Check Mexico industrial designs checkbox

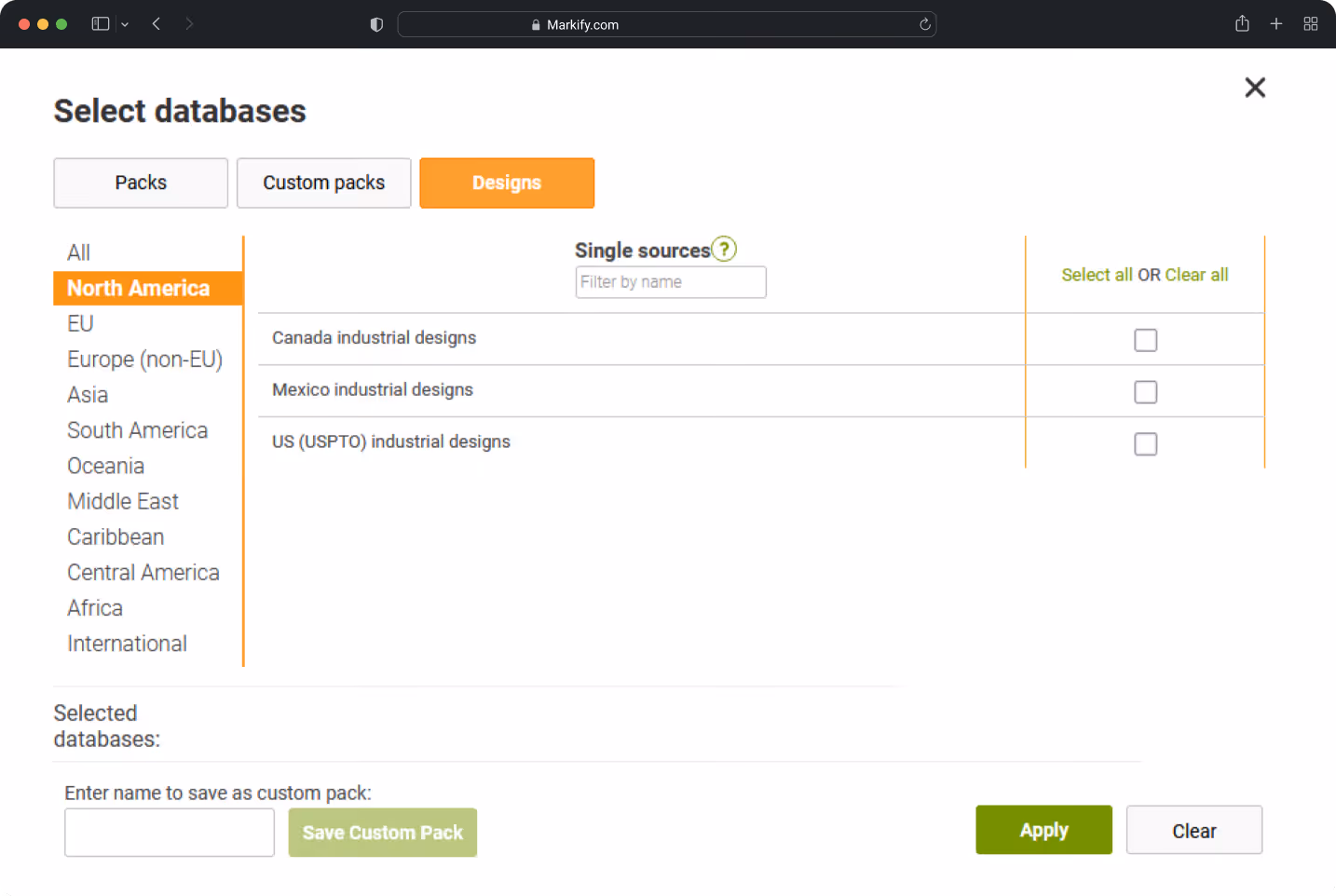pyautogui.click(x=1146, y=392)
